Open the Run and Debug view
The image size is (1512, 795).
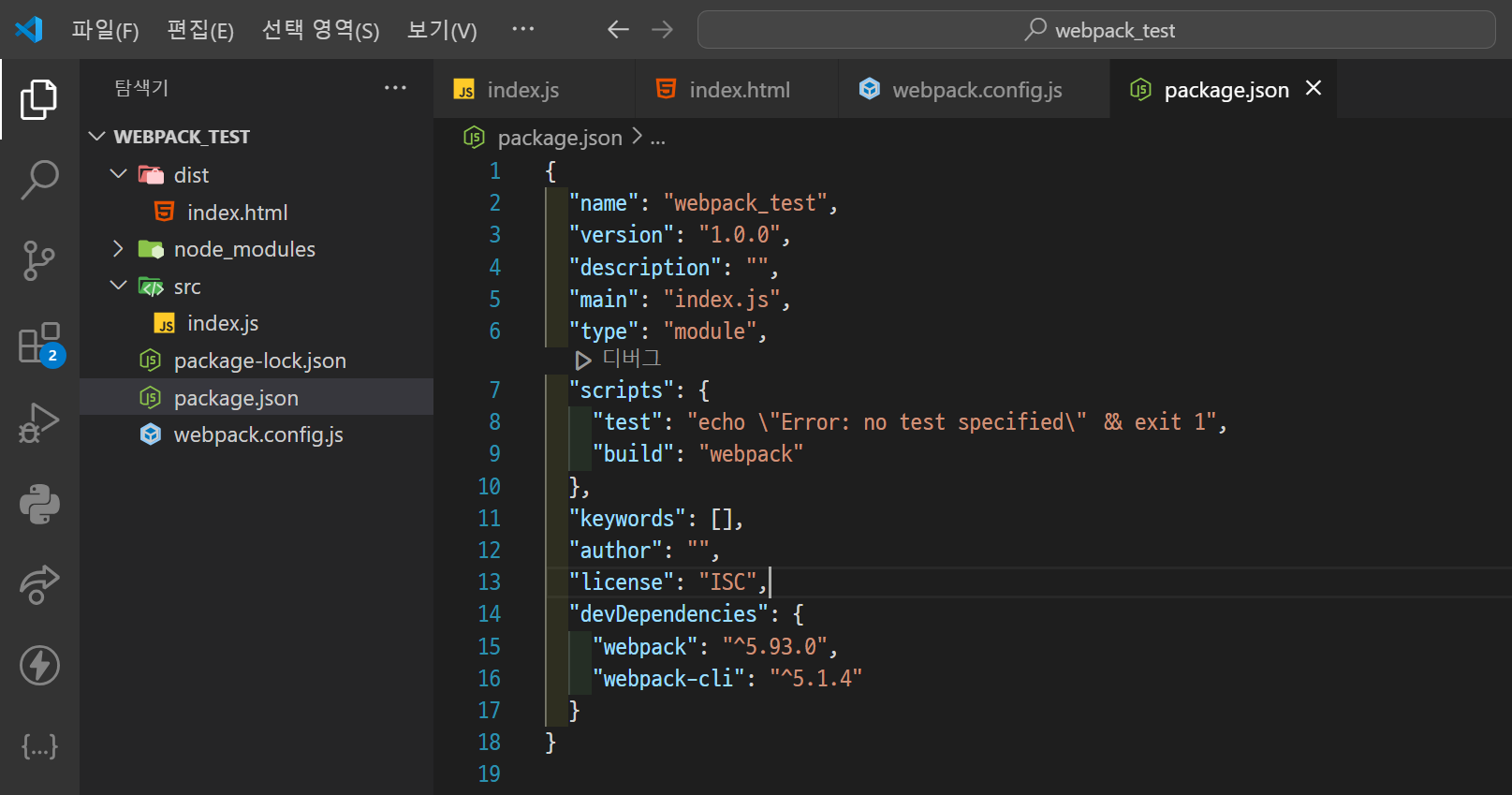pos(38,422)
